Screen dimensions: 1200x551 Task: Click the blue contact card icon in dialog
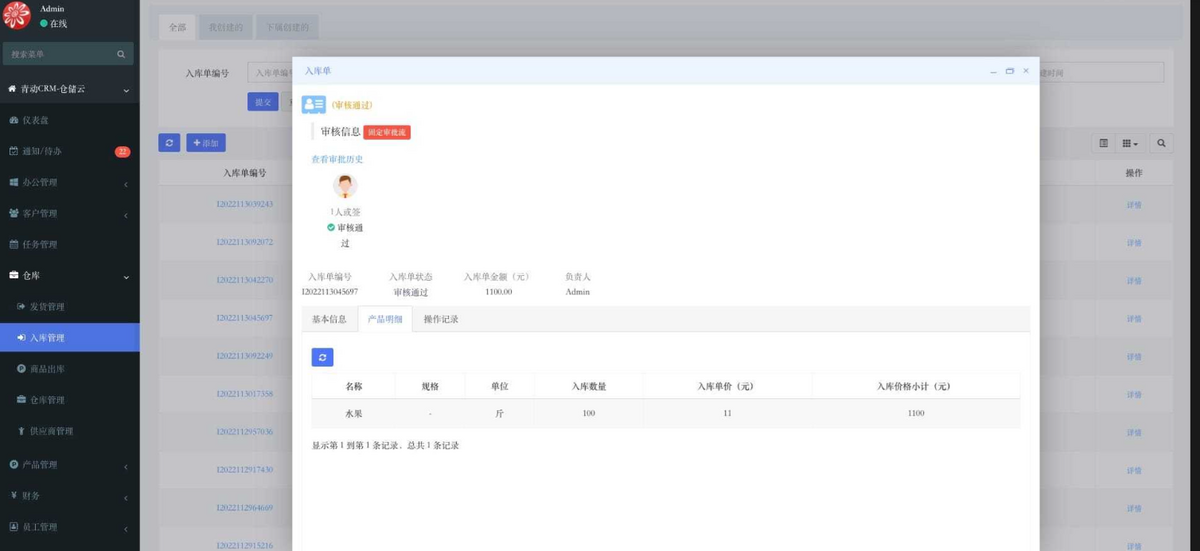coord(313,104)
